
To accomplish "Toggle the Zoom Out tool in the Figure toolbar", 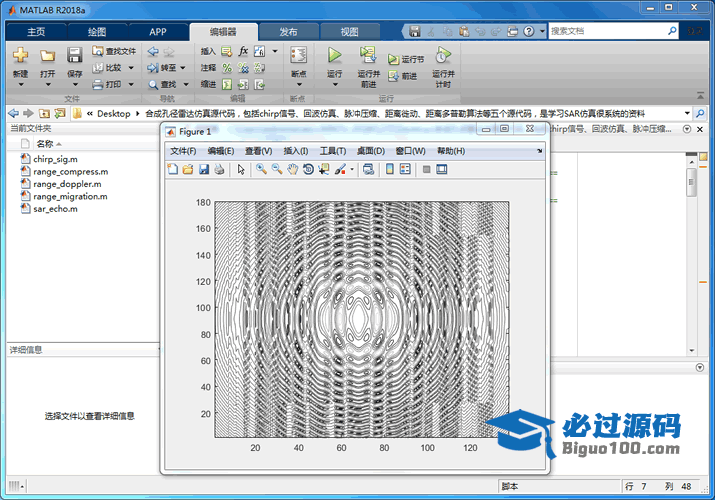I will click(x=277, y=170).
